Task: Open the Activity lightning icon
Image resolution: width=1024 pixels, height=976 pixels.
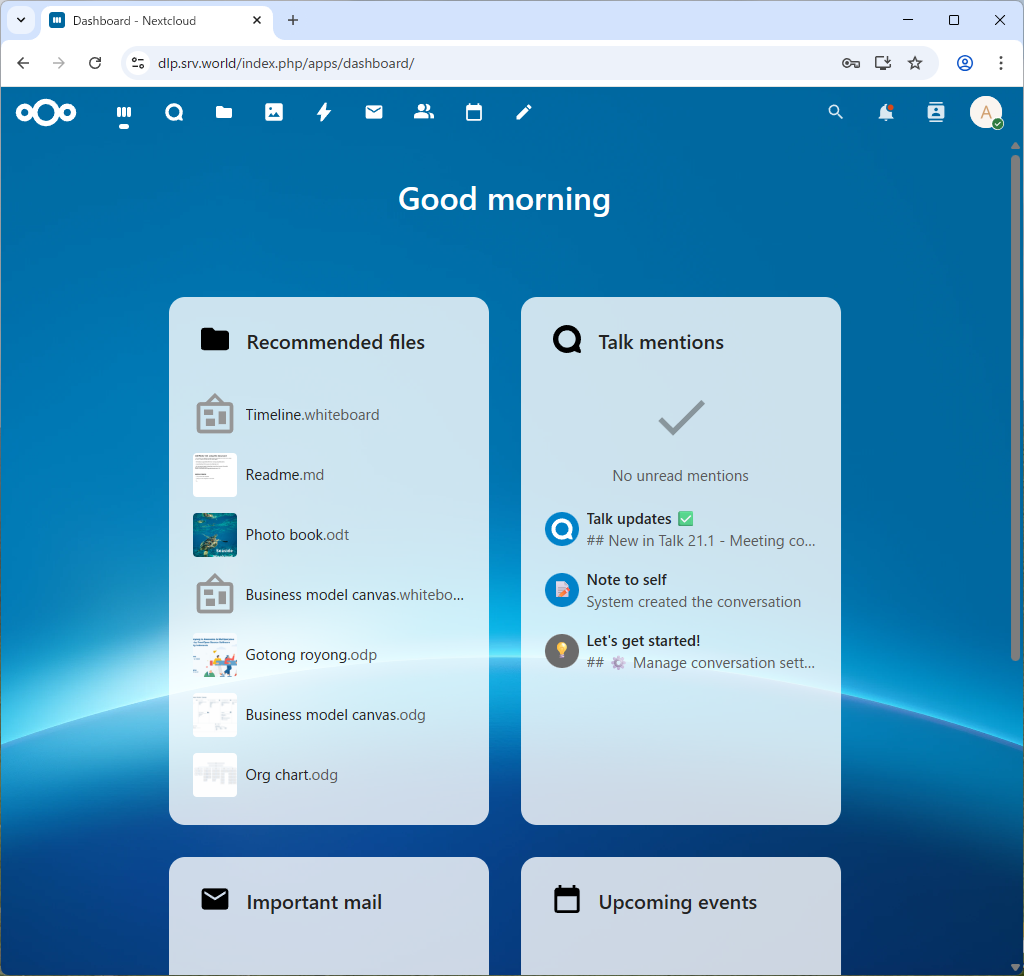Action: click(324, 113)
